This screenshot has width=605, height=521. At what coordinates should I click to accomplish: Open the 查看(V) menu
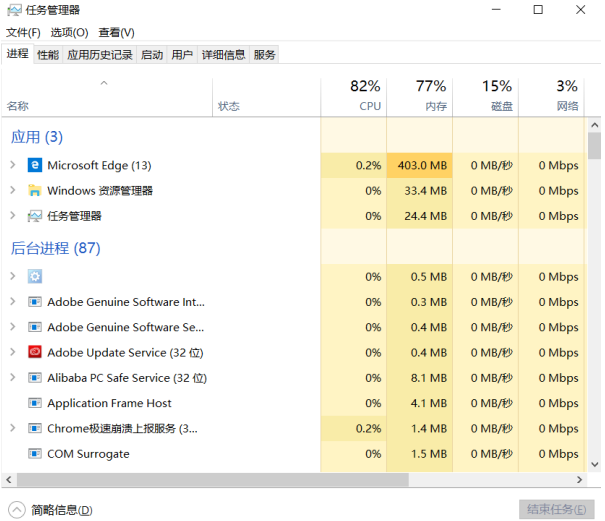114,32
